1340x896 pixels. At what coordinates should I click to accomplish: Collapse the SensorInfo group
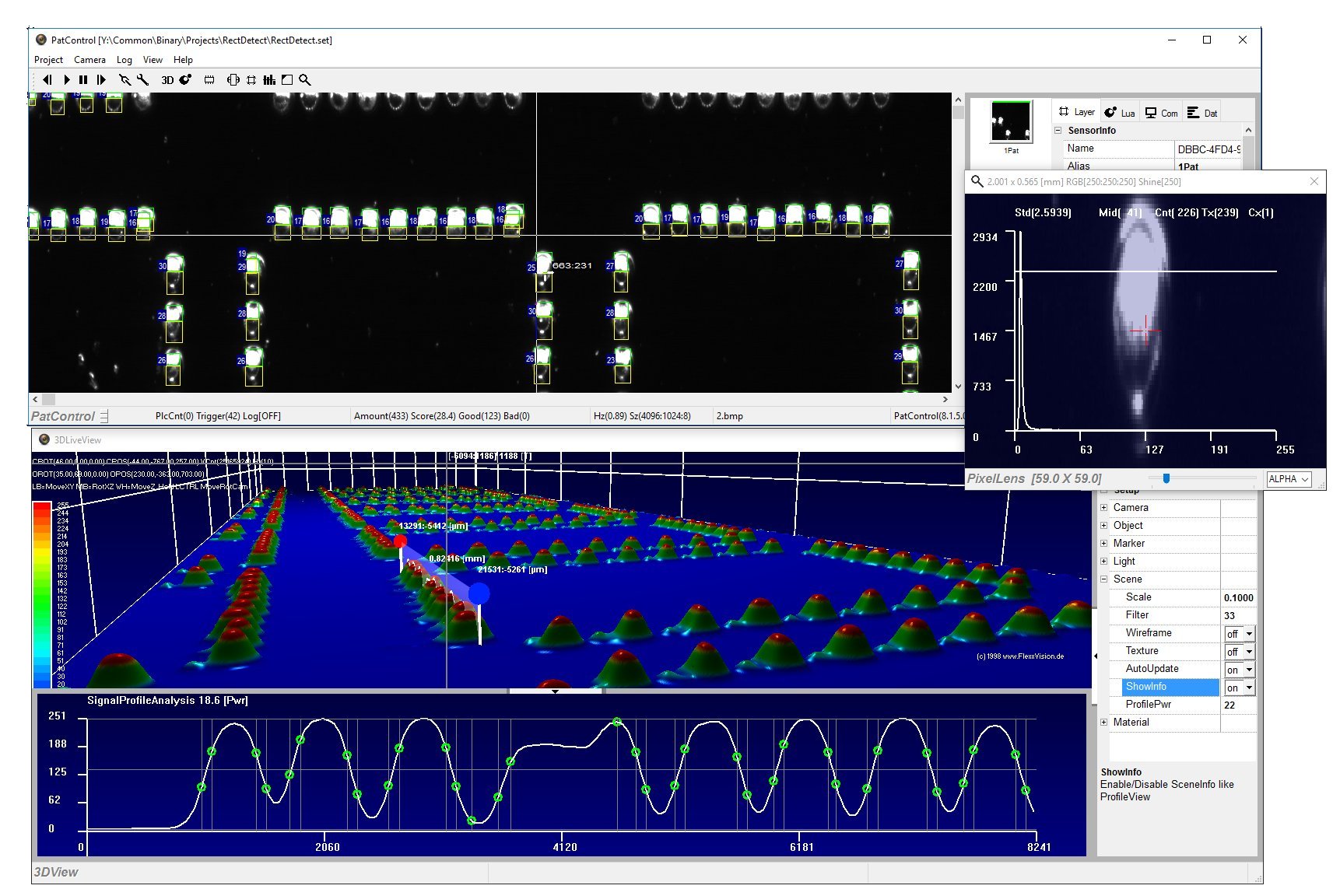(1058, 130)
